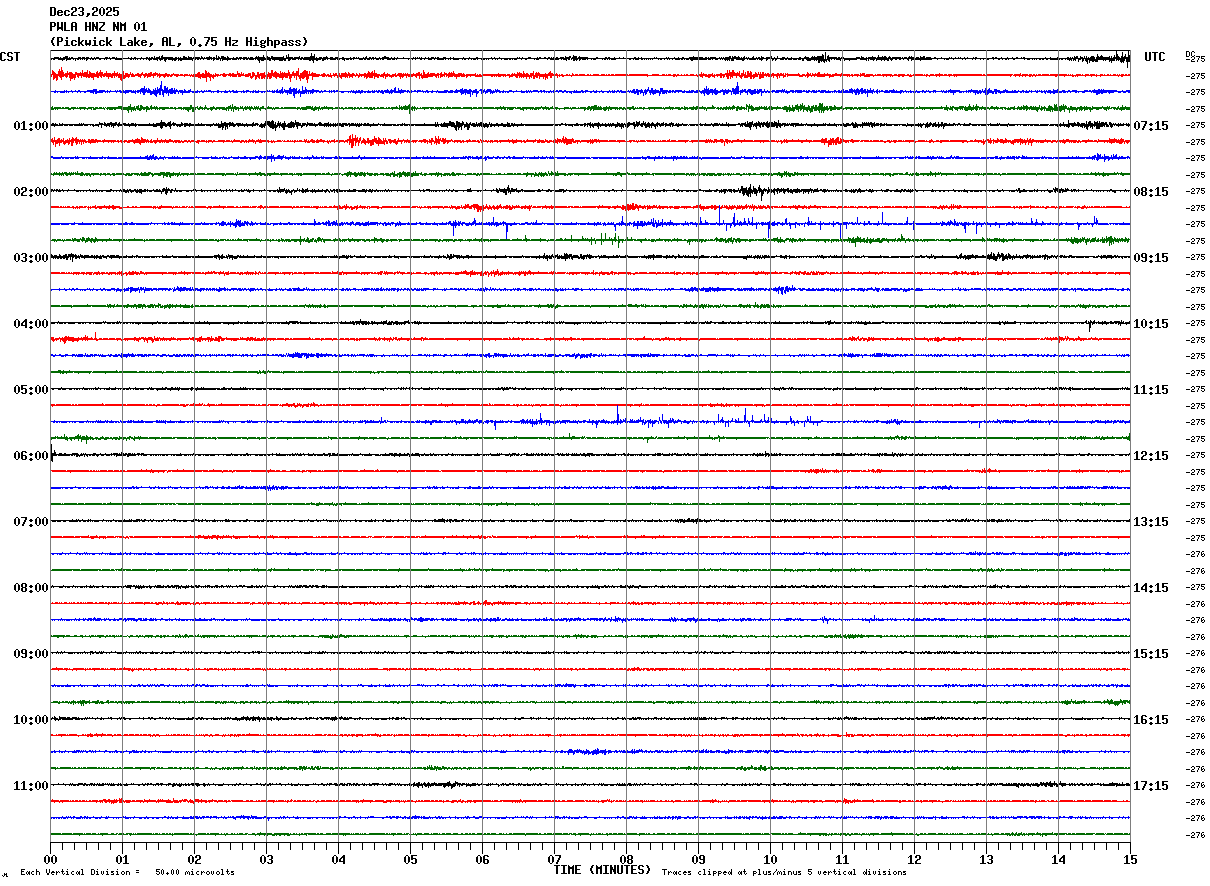Click the "Pickwick Lake, AL, 0.75 Hz Highpass" subtitle
Screen dimensions: 1210x886
tap(179, 42)
